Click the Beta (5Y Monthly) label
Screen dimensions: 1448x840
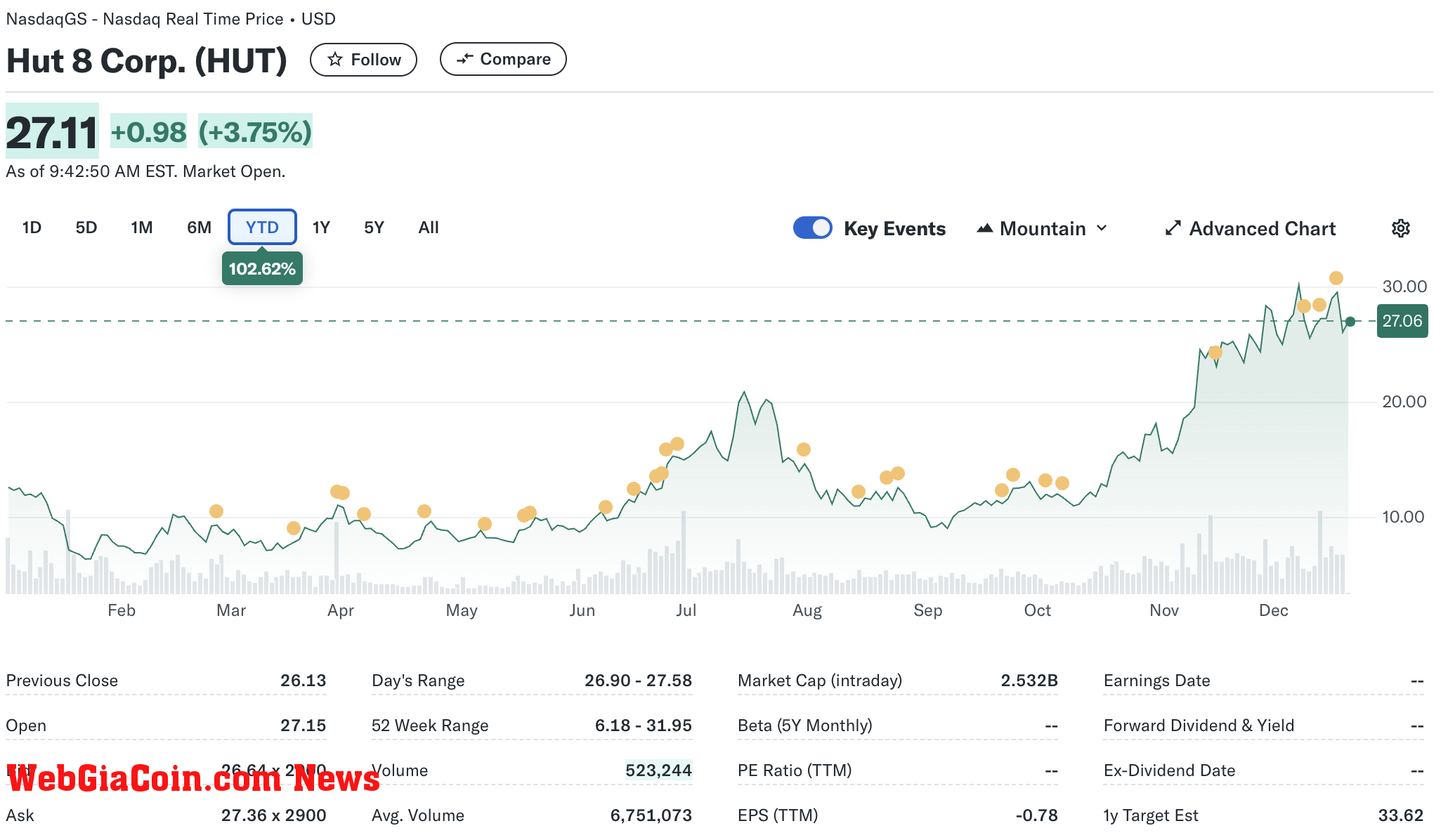[x=805, y=726]
